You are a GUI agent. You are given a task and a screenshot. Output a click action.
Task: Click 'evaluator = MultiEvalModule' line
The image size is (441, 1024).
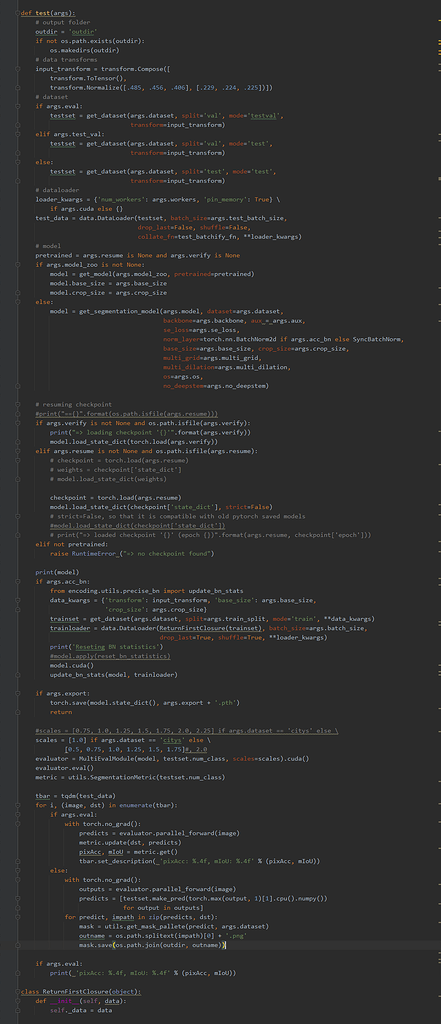[x=172, y=757]
